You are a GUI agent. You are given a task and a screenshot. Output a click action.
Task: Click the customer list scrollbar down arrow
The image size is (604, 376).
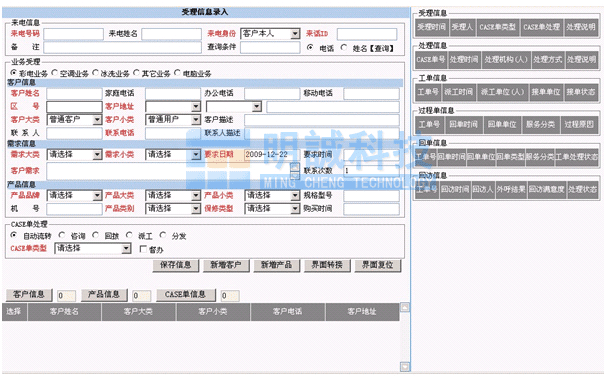[405, 366]
